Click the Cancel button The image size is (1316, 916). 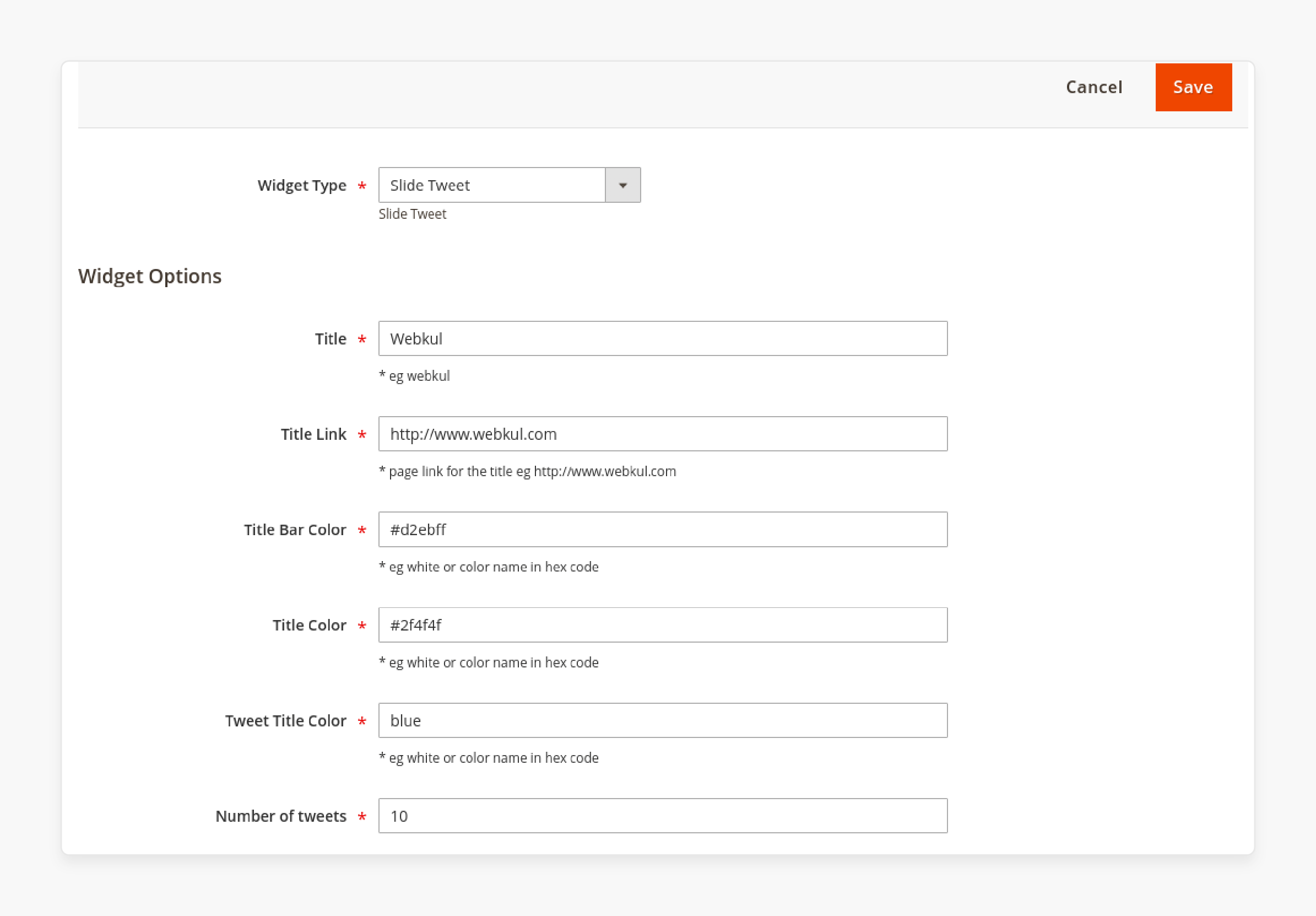click(1093, 87)
